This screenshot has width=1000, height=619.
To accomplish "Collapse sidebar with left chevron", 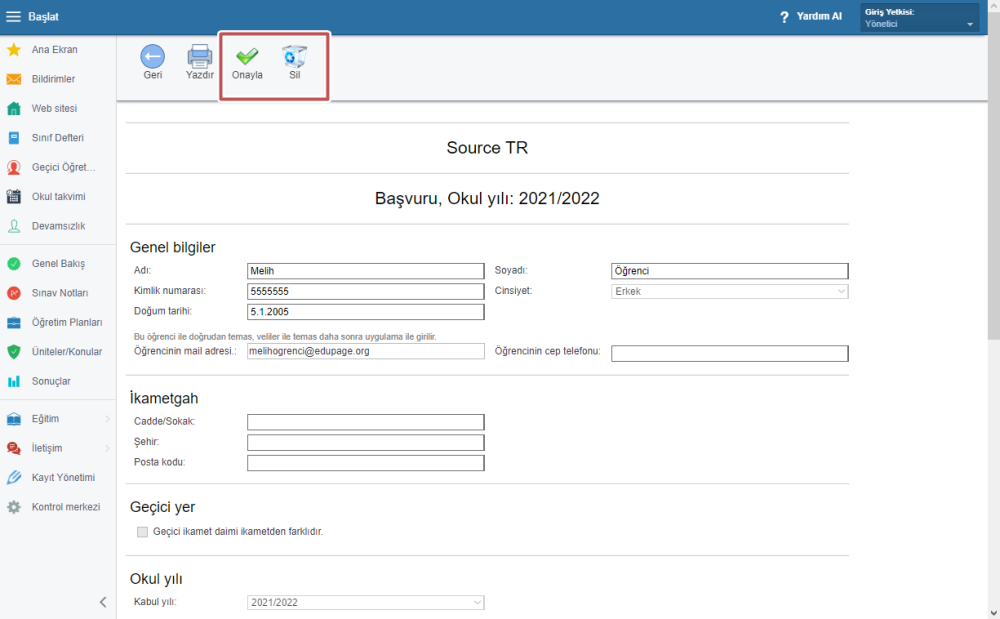I will tap(103, 602).
